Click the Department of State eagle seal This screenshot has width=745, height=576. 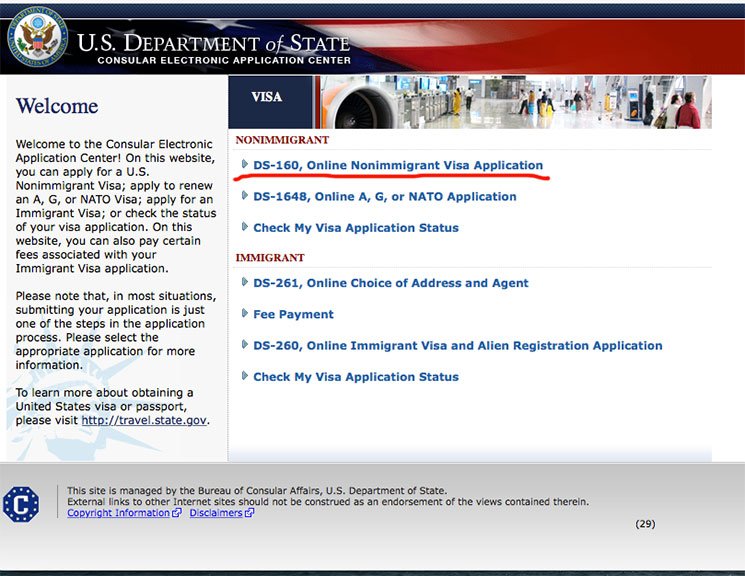(x=39, y=38)
